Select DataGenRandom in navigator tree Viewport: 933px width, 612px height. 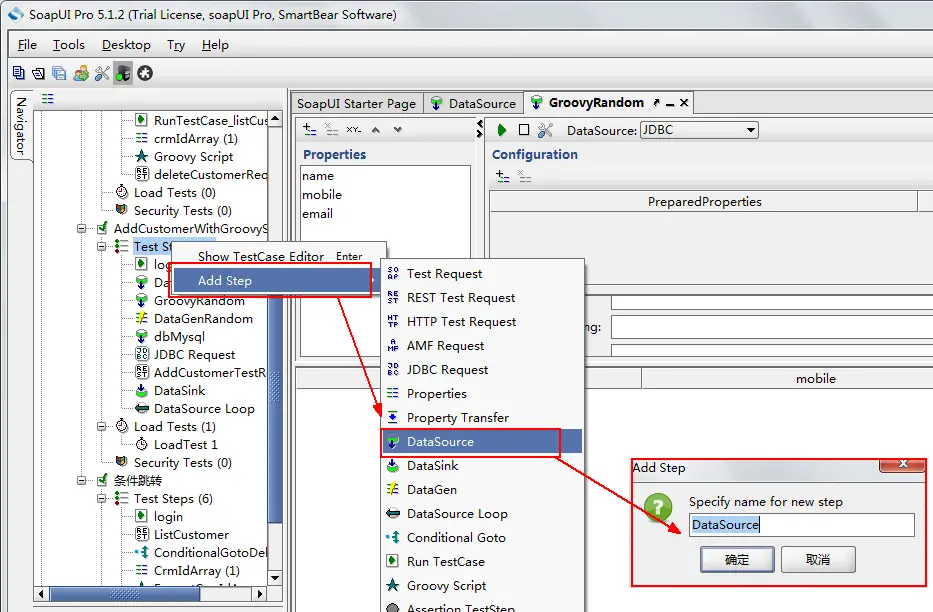click(203, 319)
